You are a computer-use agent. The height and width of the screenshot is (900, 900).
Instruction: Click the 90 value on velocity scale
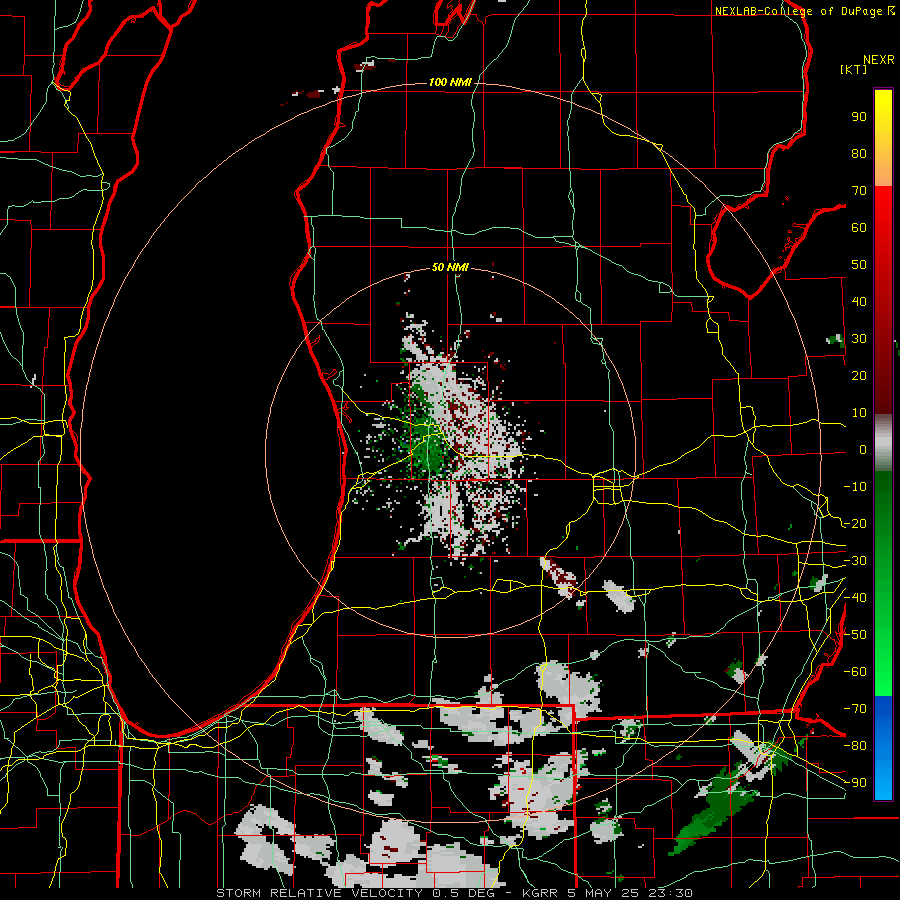click(x=859, y=117)
